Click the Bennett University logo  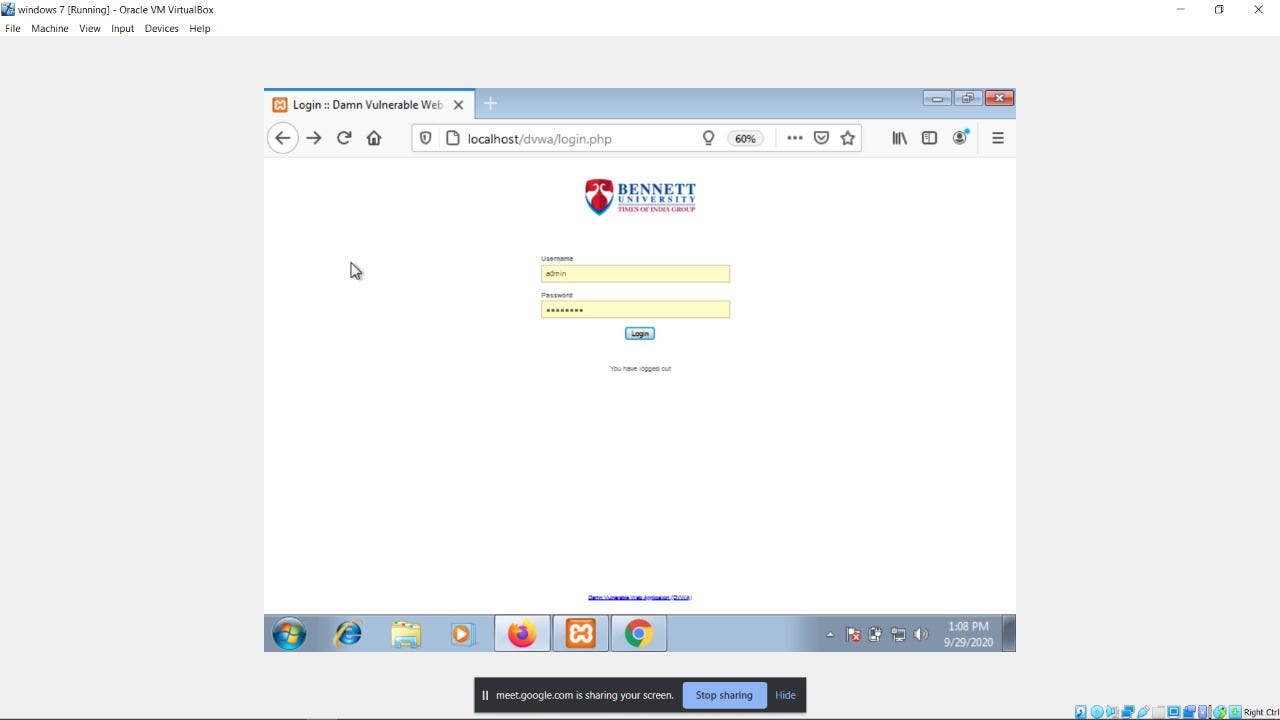640,197
